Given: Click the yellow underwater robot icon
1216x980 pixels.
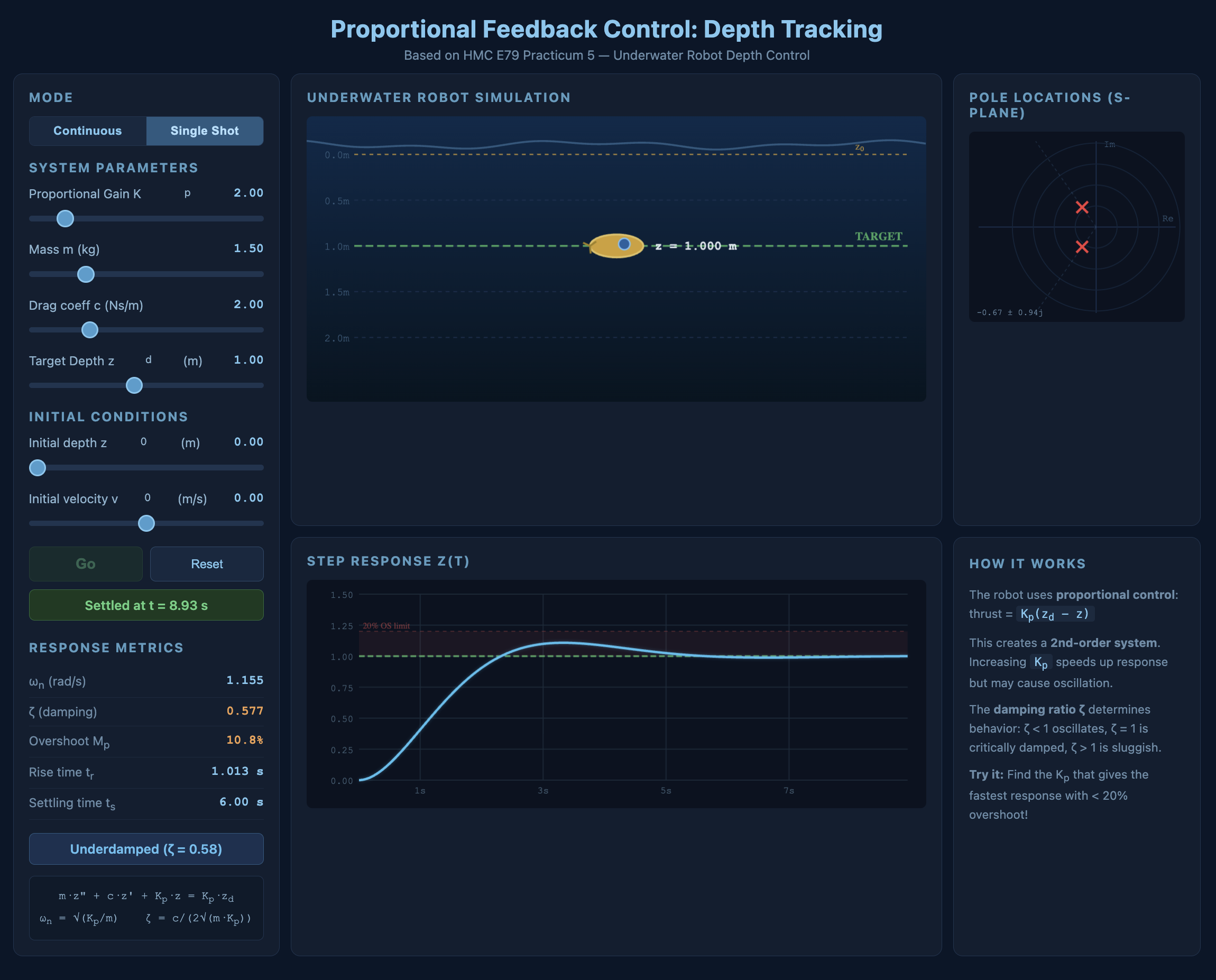Looking at the screenshot, I should [616, 246].
